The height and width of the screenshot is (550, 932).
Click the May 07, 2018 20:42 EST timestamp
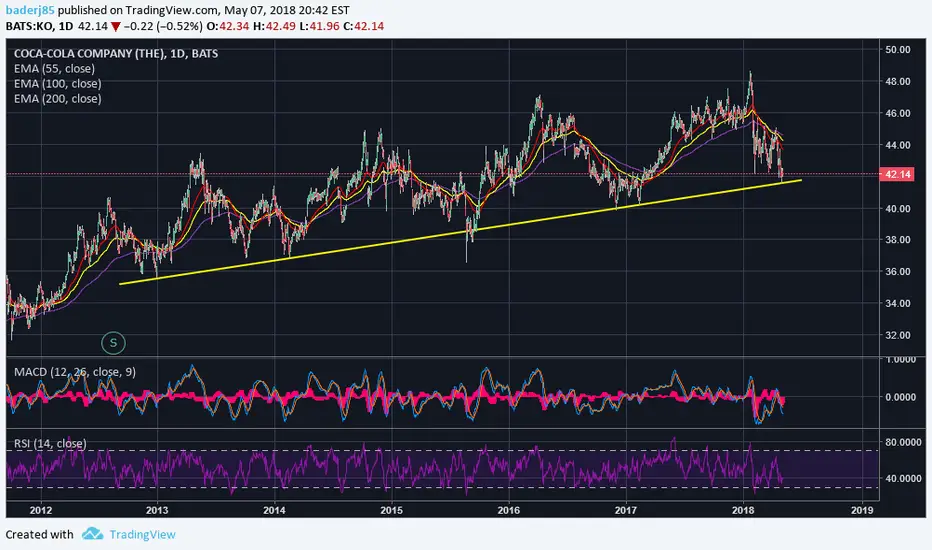286,10
